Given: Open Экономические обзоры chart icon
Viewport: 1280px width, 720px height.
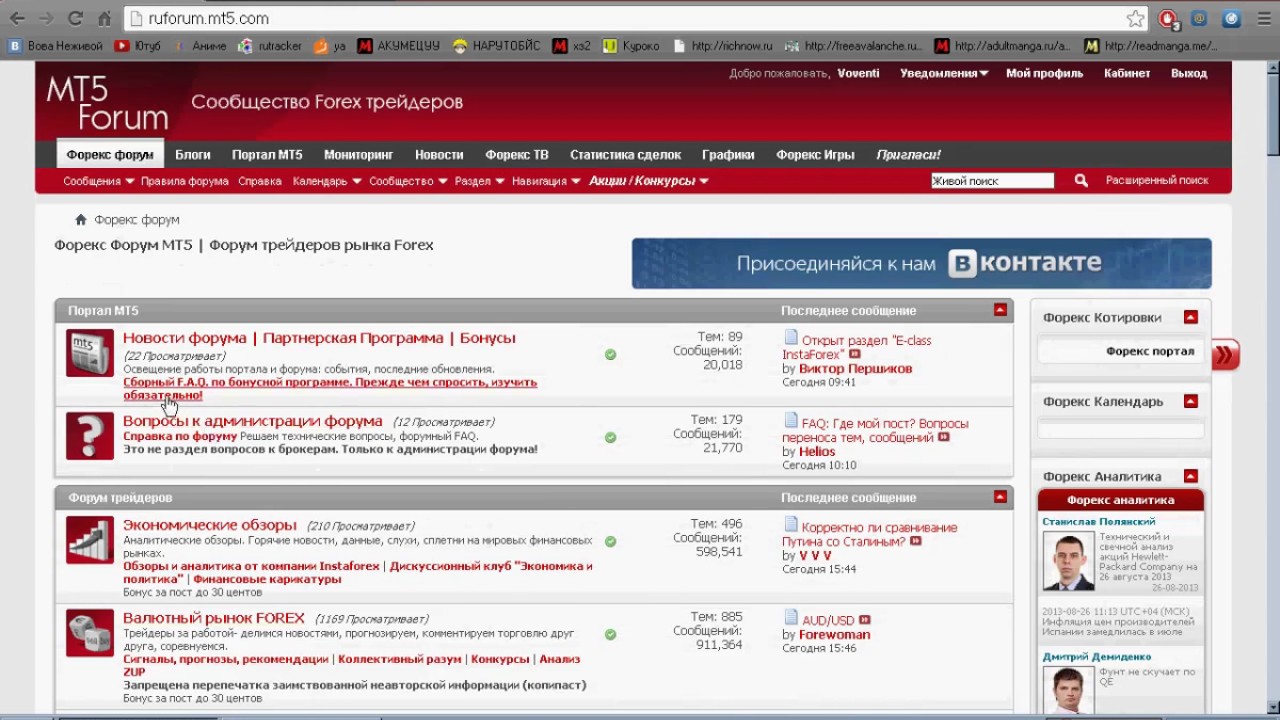Looking at the screenshot, I should (90, 540).
